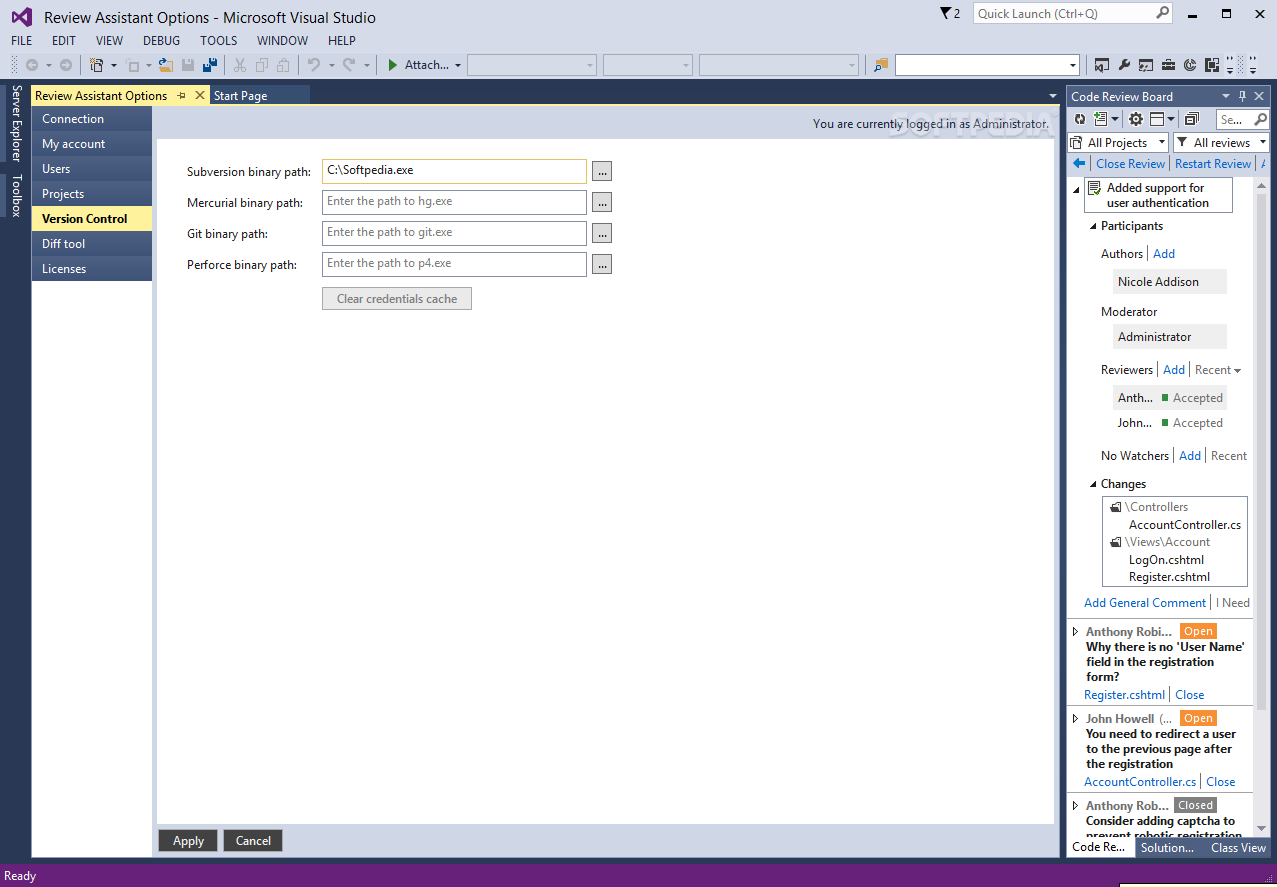This screenshot has width=1277, height=887.
Task: Open the Toolbox side tab
Action: tap(16, 196)
